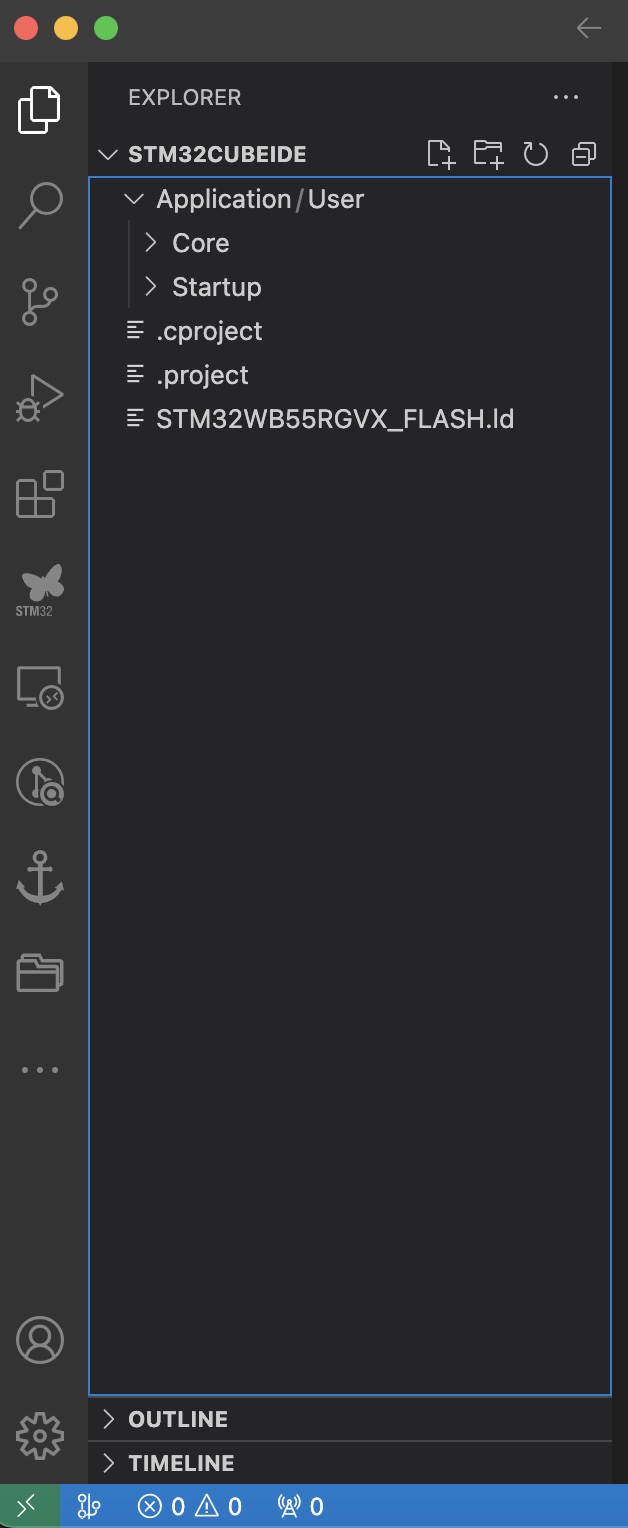Image resolution: width=628 pixels, height=1528 pixels.
Task: Collapse all folders in explorer
Action: (x=584, y=154)
